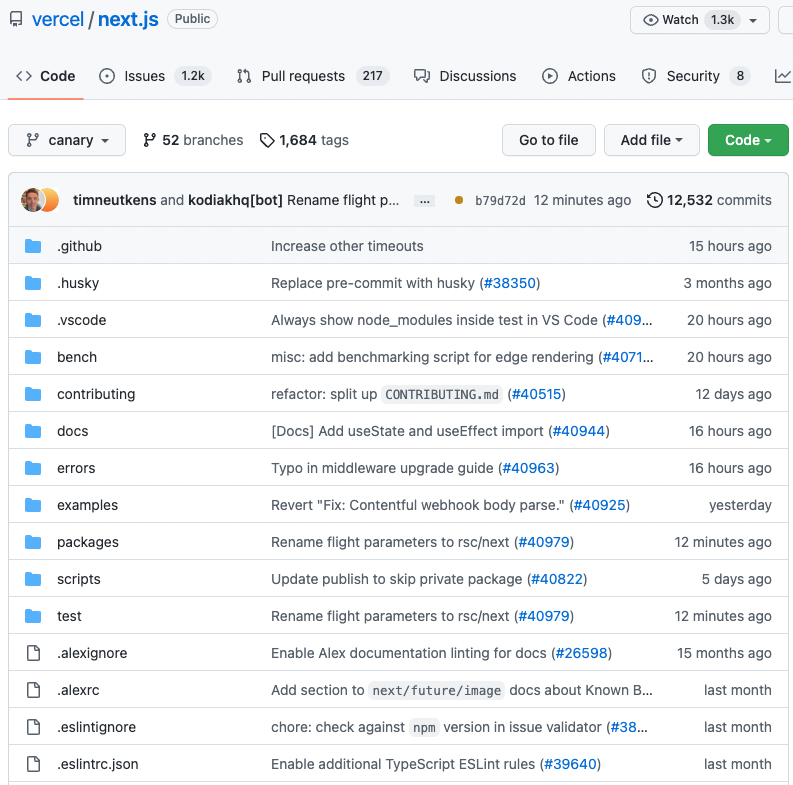The image size is (793, 785).
Task: Click the orange pending status dot
Action: [x=459, y=200]
